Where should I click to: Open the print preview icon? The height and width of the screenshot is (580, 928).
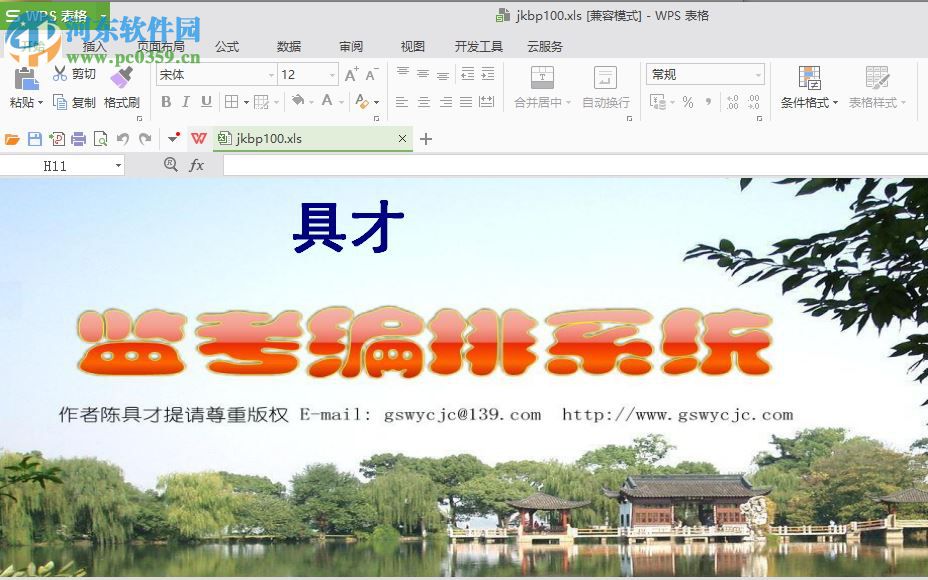pos(101,138)
